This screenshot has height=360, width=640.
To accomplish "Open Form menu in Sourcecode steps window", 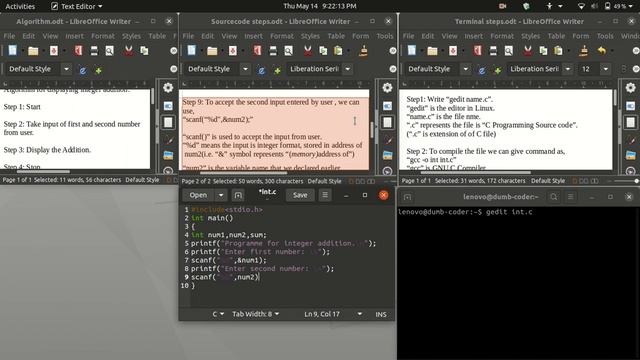I will pos(360,36).
